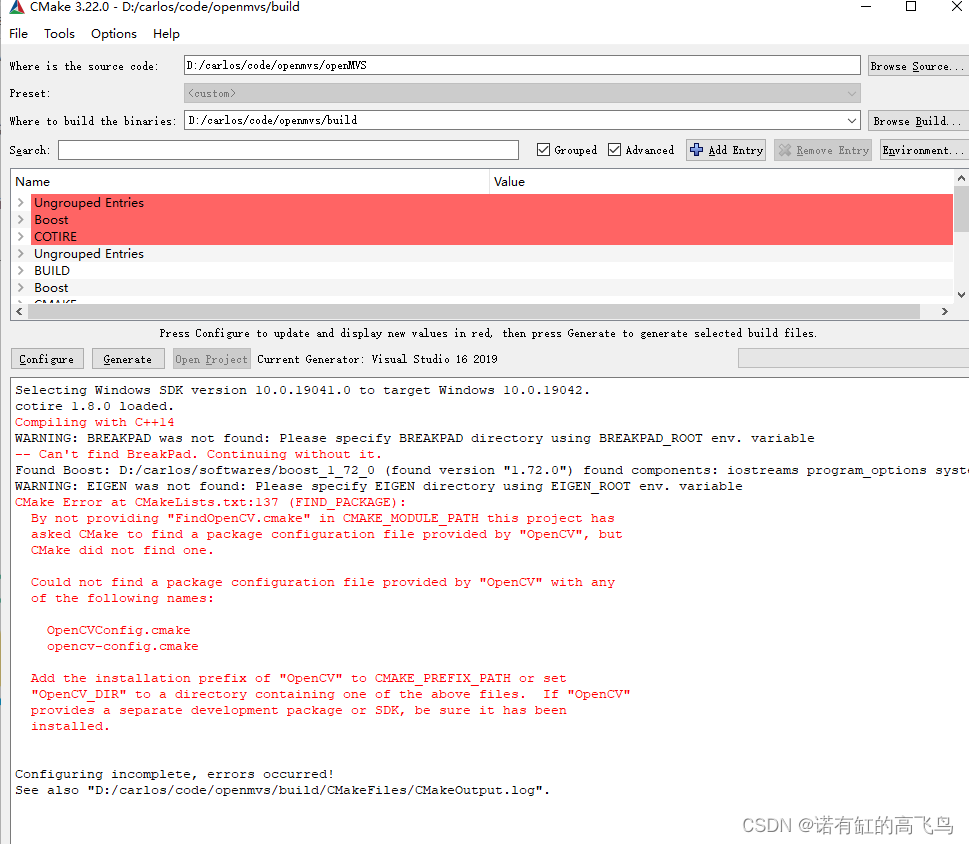The height and width of the screenshot is (844, 969).
Task: Click the 'OpenCVConfig.cmake' log text
Action: [119, 630]
